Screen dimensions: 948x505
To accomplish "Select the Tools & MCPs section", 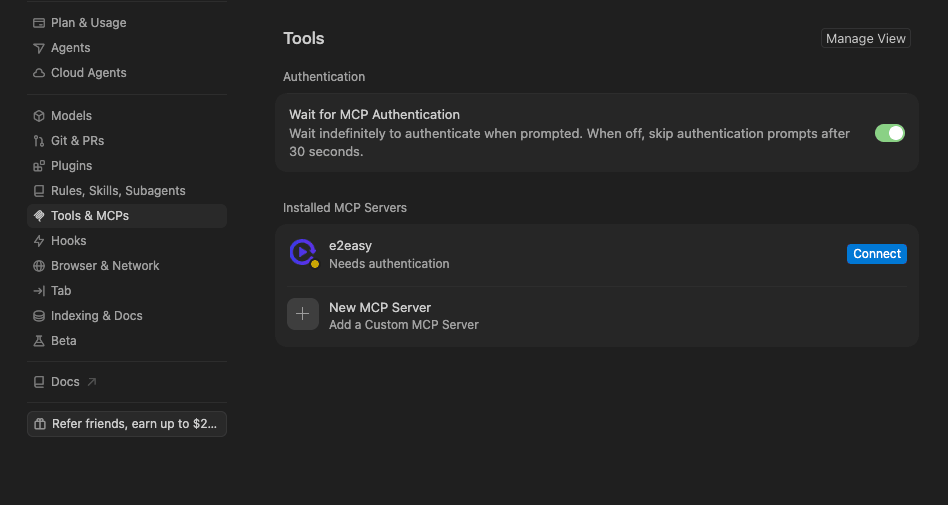I will (127, 216).
